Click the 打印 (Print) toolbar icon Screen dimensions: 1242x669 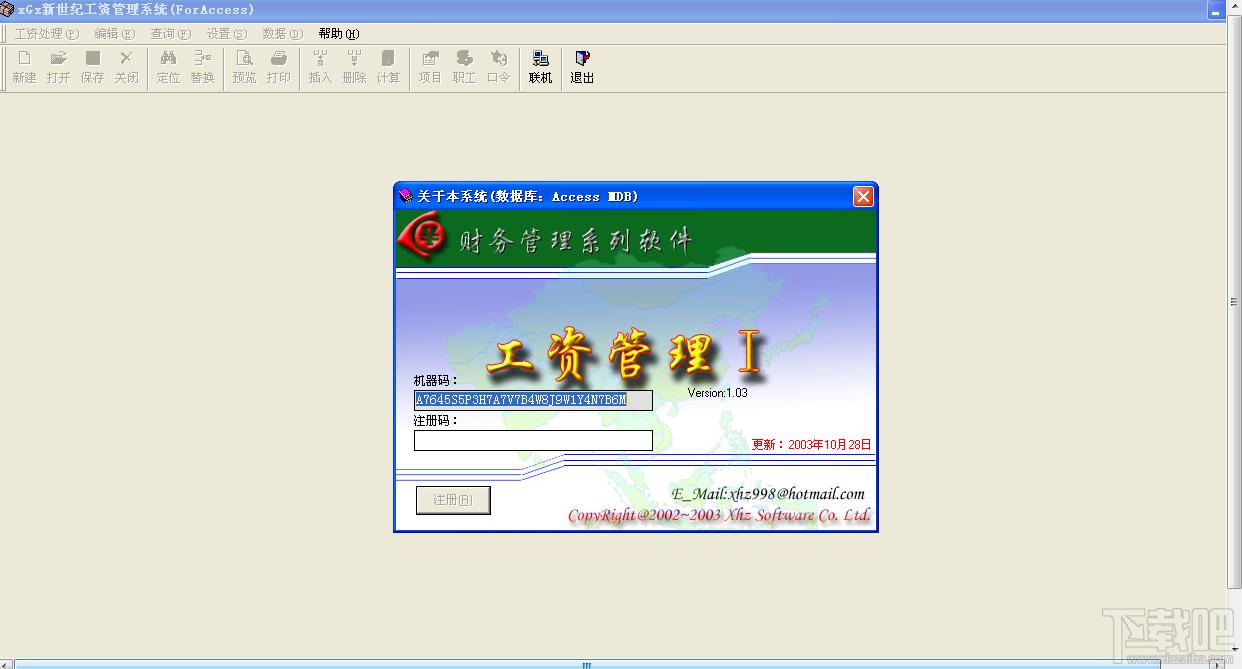click(278, 67)
